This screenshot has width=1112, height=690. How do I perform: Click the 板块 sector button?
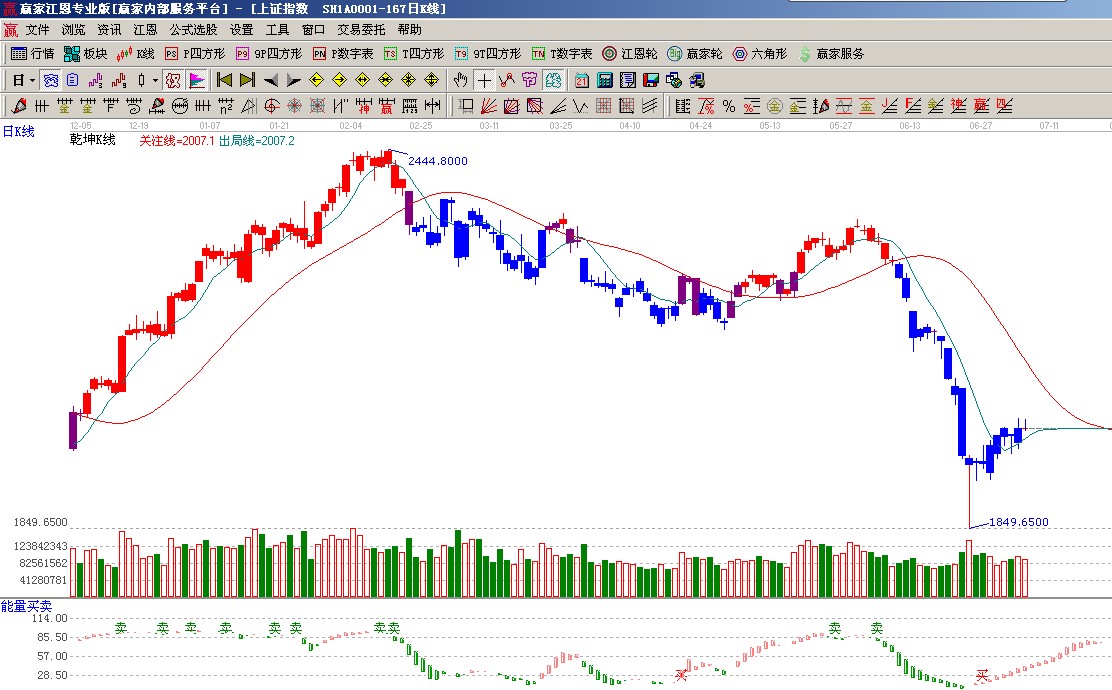click(x=86, y=54)
